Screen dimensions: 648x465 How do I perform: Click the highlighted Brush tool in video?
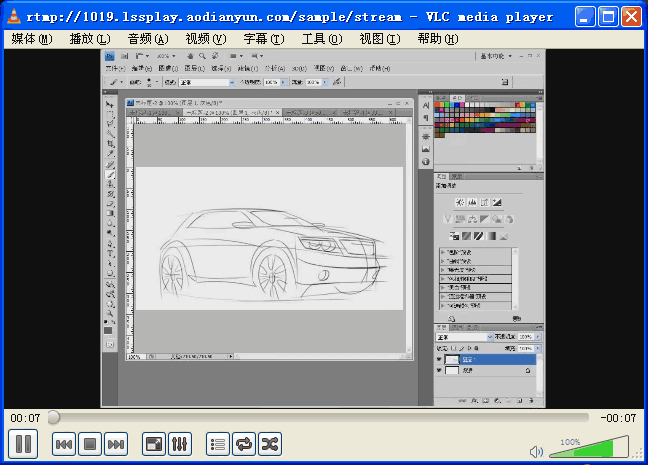(x=110, y=174)
